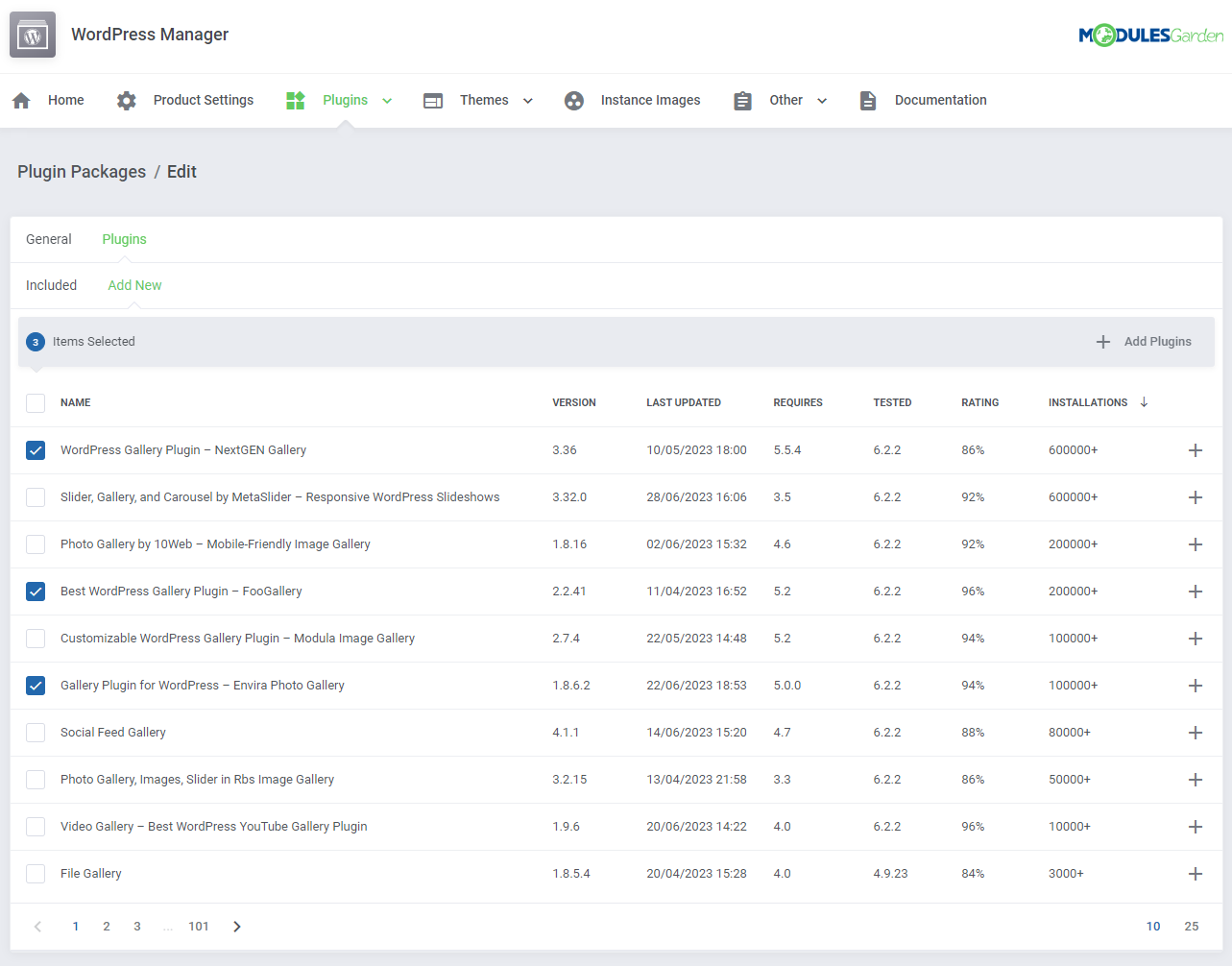This screenshot has width=1232, height=966.
Task: Open Product Settings
Action: (x=204, y=100)
